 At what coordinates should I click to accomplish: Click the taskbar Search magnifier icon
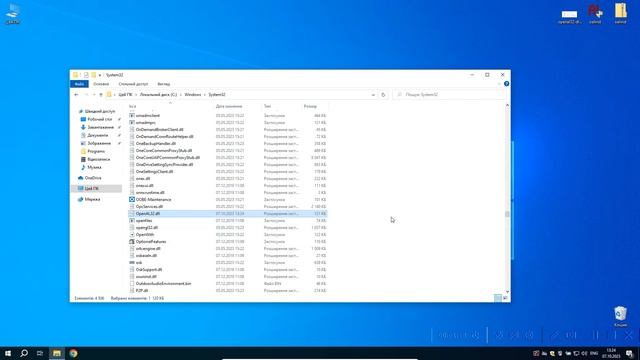coord(24,353)
